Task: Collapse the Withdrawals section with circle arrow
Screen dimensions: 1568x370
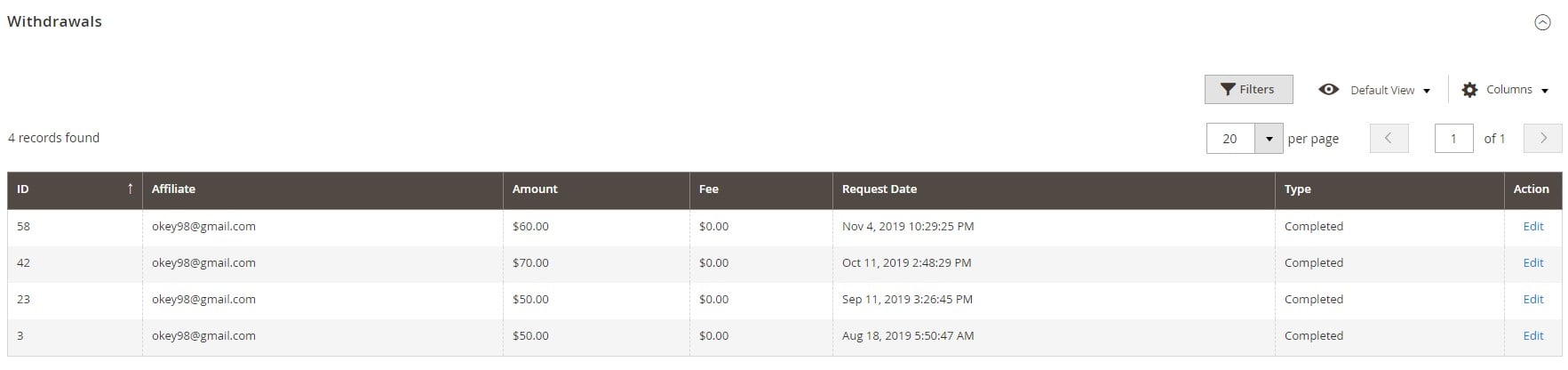Action: [1542, 23]
